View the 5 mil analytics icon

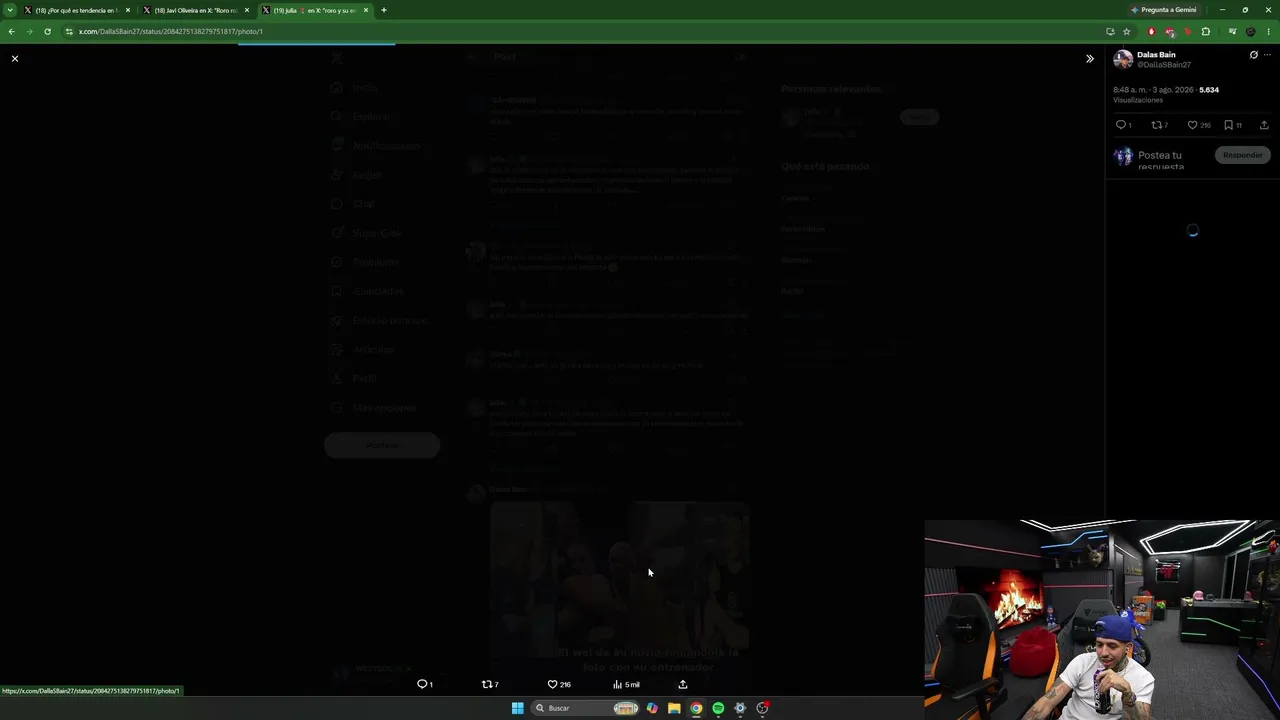tap(617, 684)
